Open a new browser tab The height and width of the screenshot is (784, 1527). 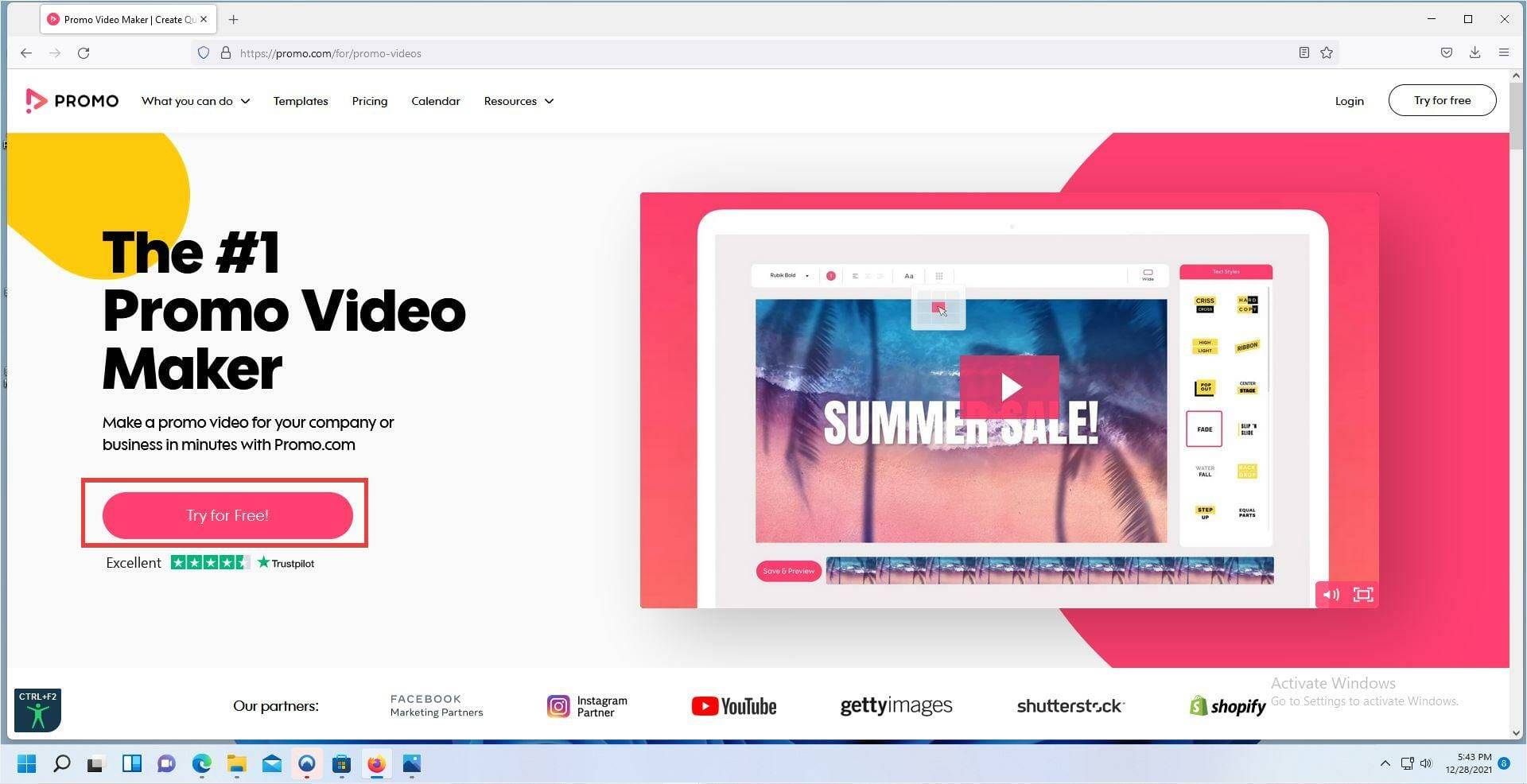click(233, 20)
